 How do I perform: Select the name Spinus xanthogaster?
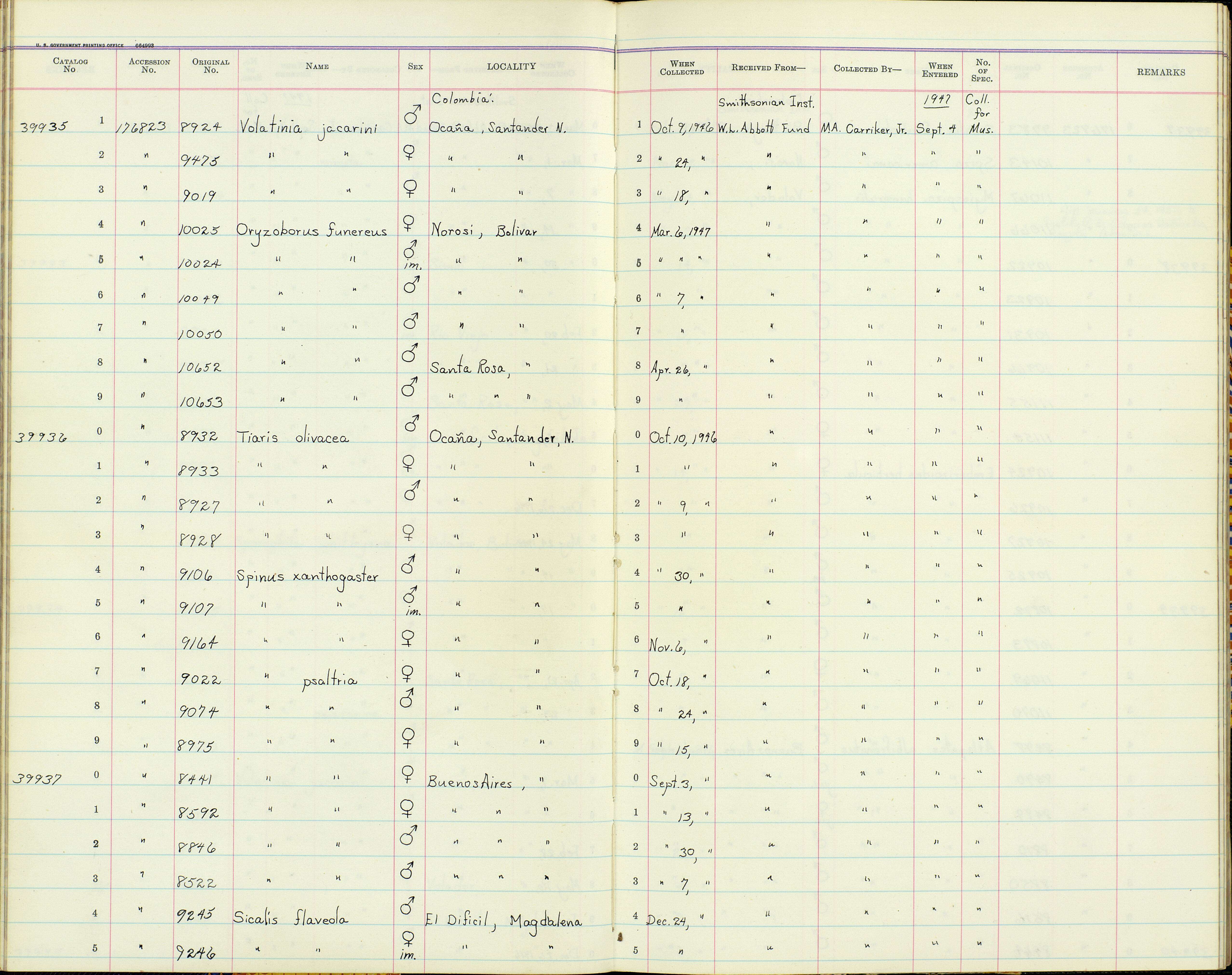click(308, 577)
